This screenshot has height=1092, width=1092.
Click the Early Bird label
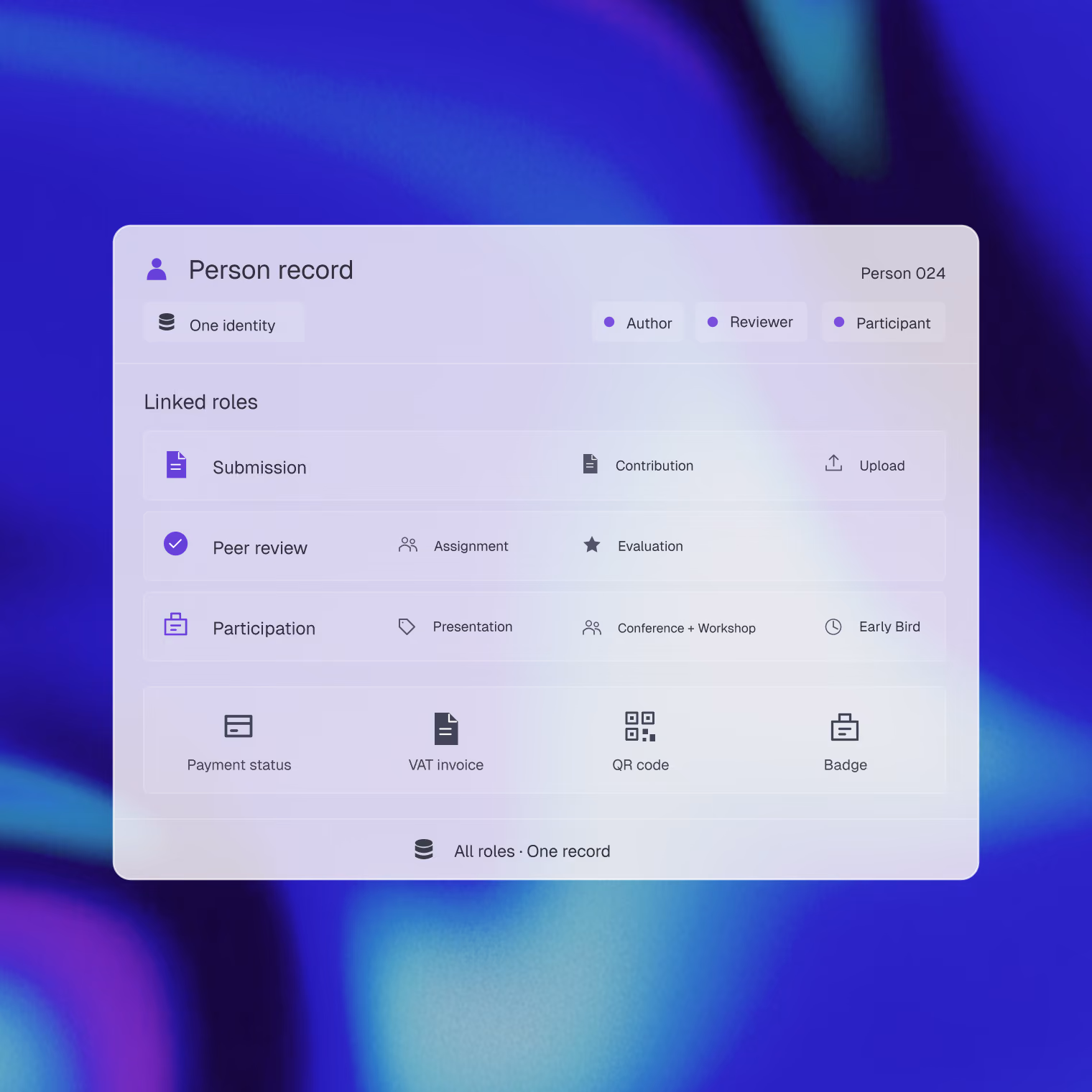[889, 626]
